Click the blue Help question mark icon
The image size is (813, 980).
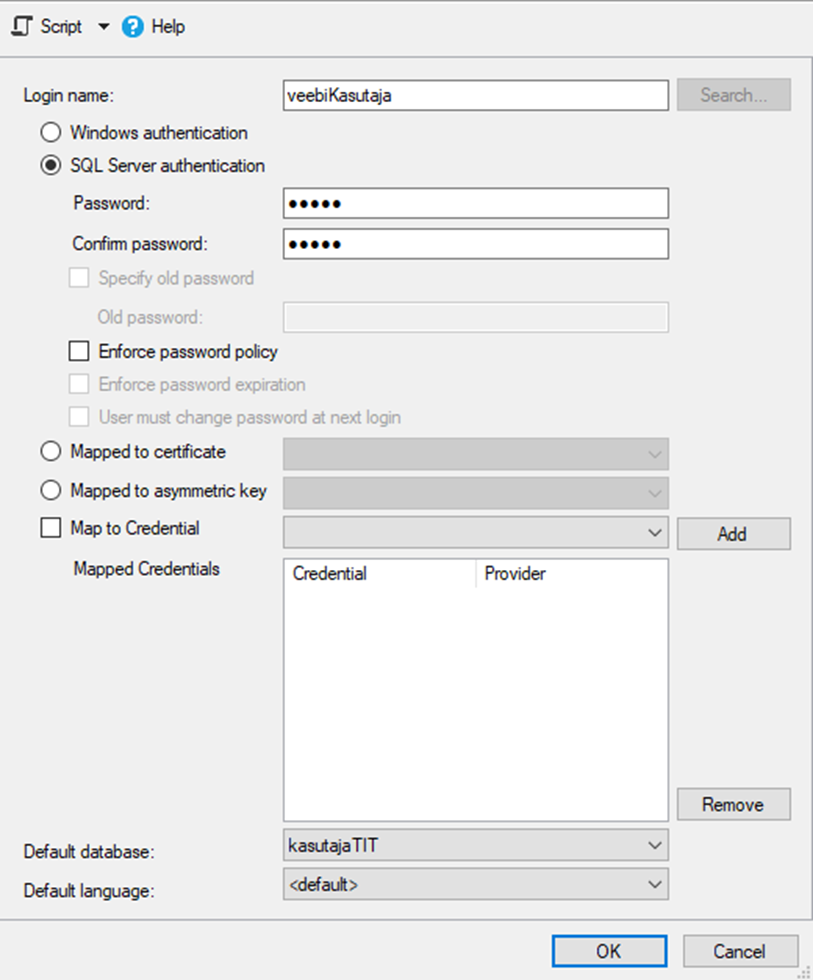133,27
